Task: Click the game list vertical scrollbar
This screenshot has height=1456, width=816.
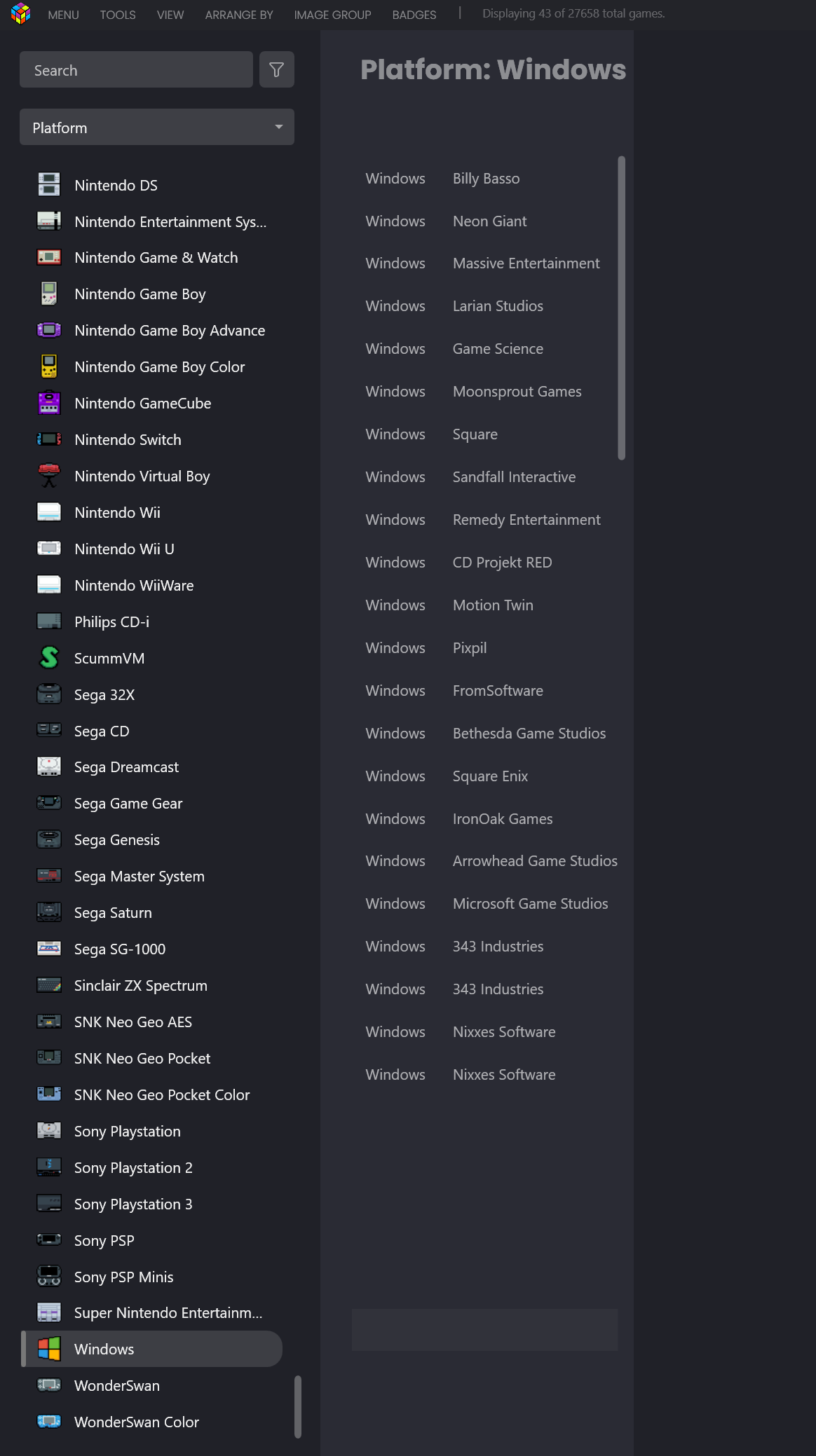Action: 622,308
